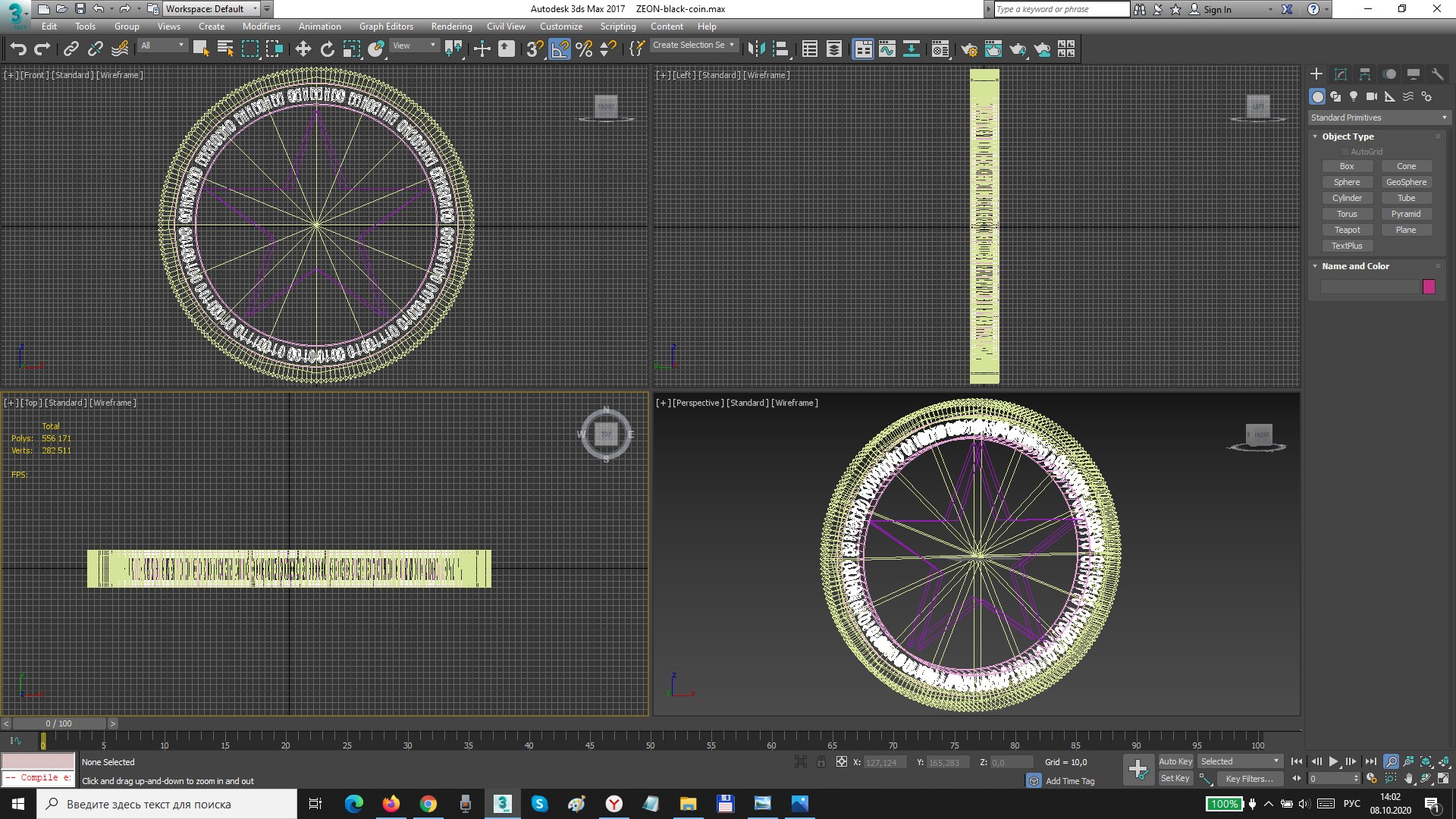
Task: Click the Mirror tool icon
Action: [756, 49]
